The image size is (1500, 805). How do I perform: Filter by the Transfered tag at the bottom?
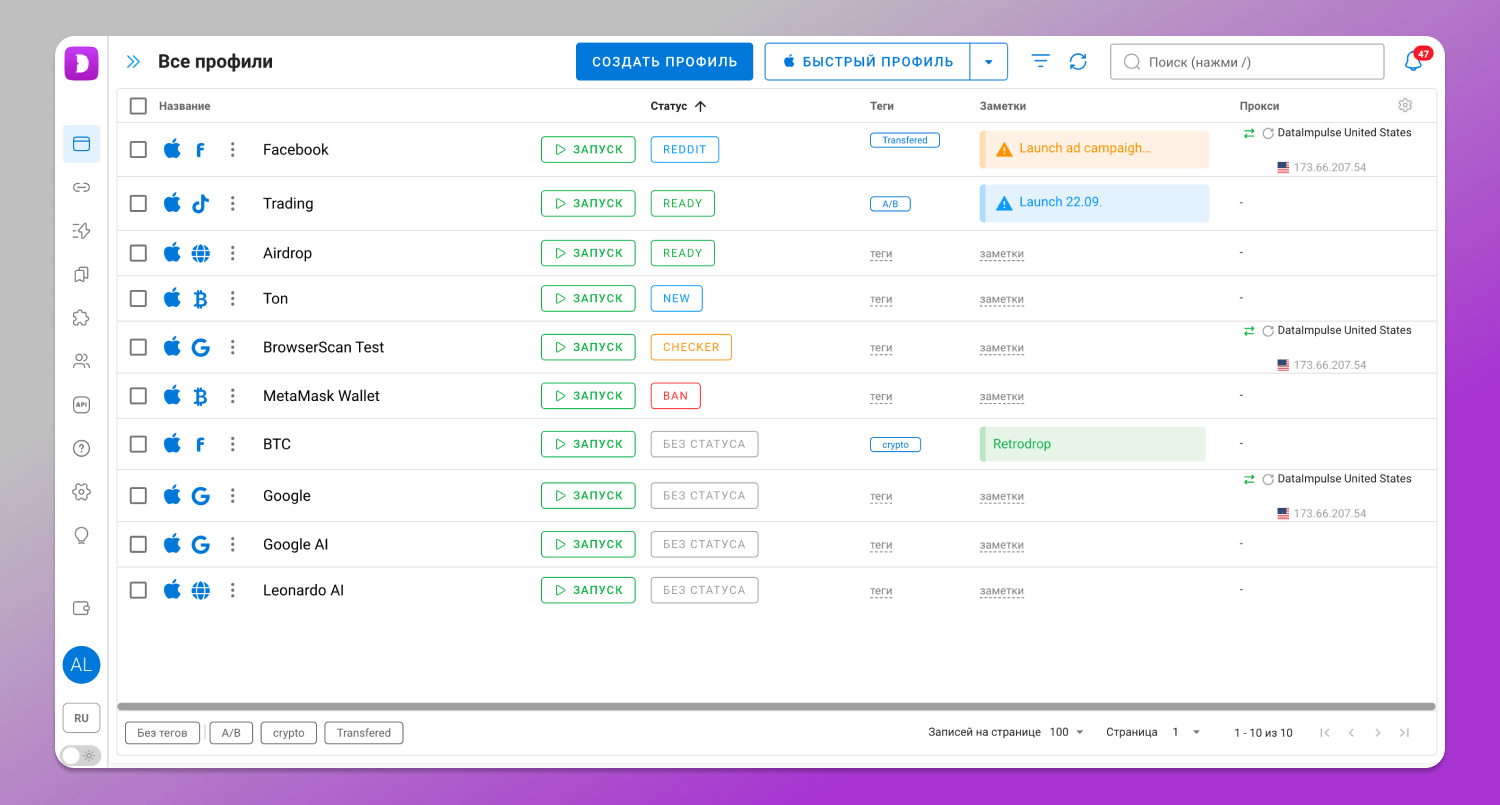364,733
